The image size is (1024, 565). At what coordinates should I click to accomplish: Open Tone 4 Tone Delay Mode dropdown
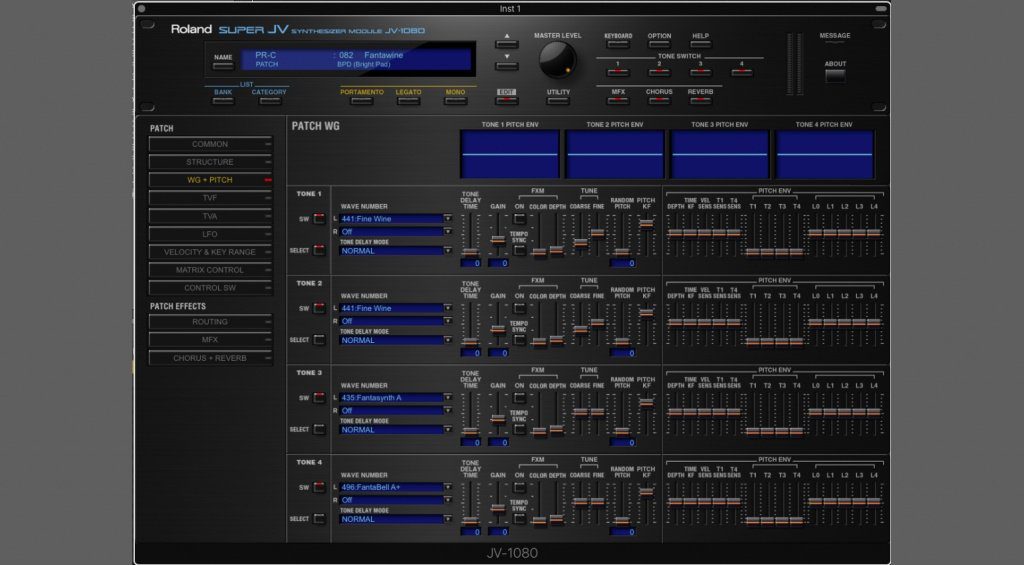[396, 519]
